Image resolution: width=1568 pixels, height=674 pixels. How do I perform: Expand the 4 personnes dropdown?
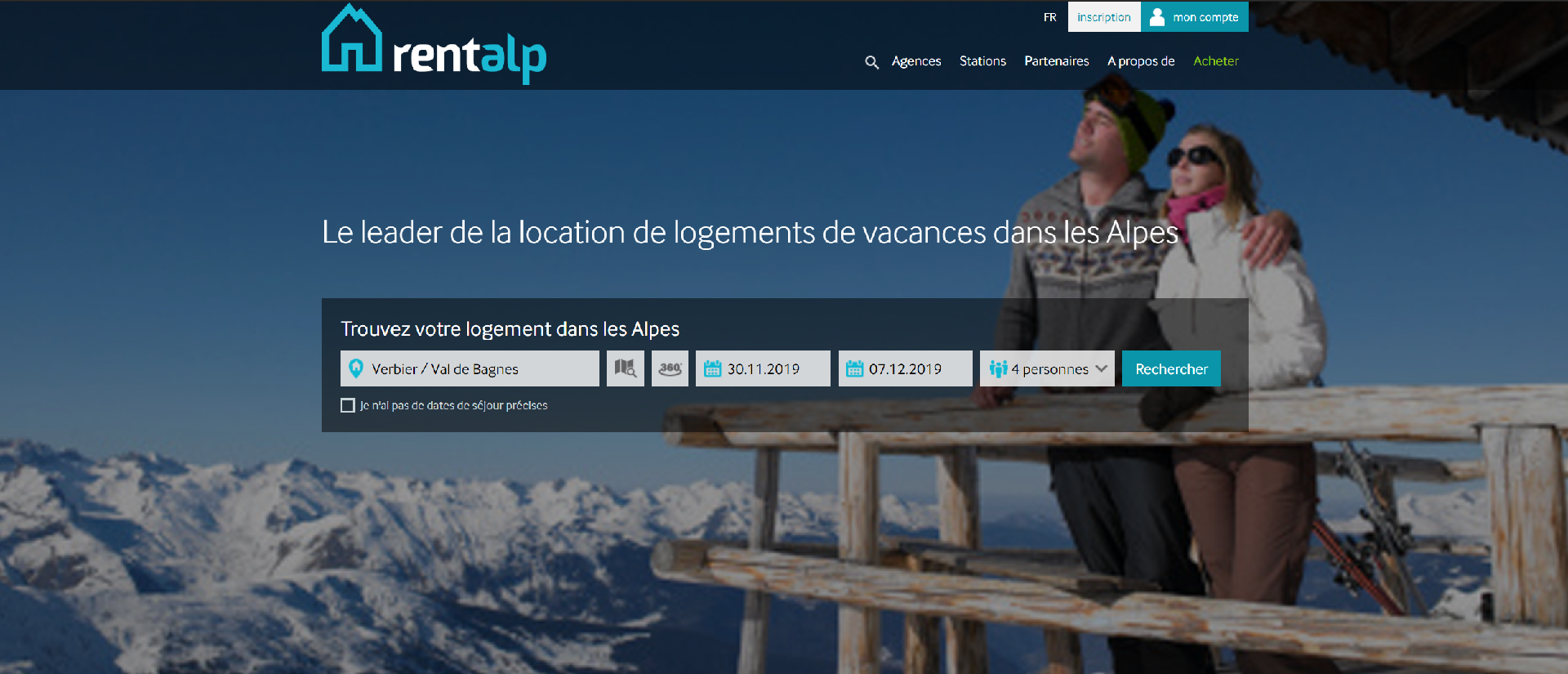(1047, 368)
